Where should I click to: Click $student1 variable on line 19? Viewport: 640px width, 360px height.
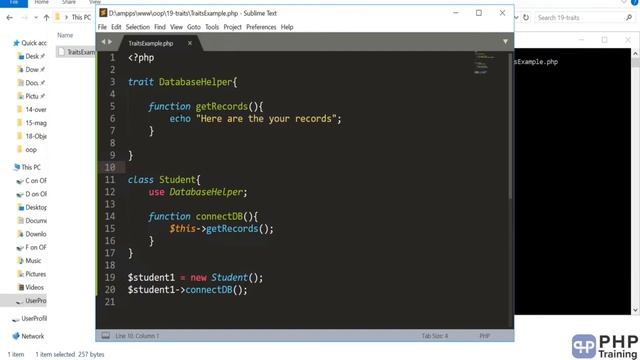(x=151, y=278)
